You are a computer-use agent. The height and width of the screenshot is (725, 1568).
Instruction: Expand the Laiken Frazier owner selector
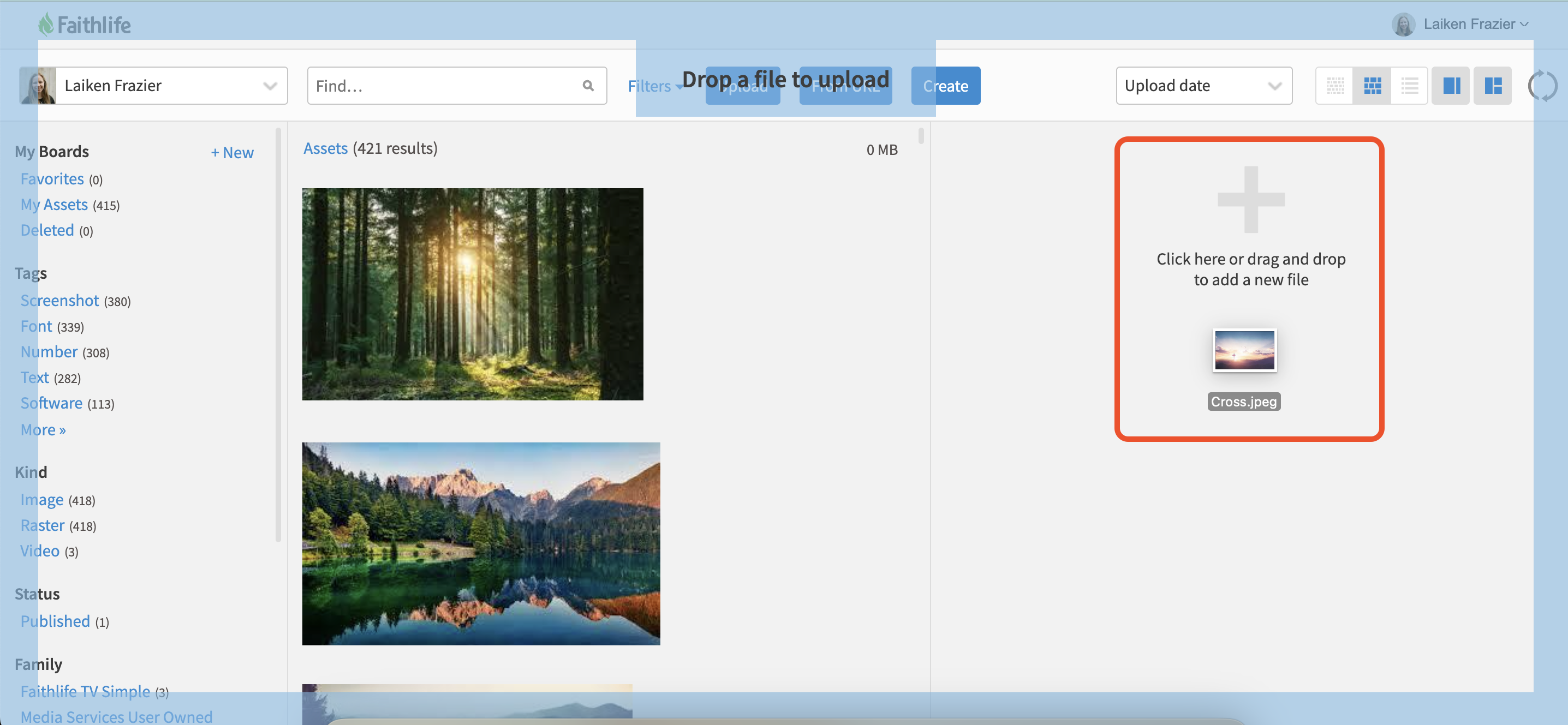pyautogui.click(x=153, y=86)
